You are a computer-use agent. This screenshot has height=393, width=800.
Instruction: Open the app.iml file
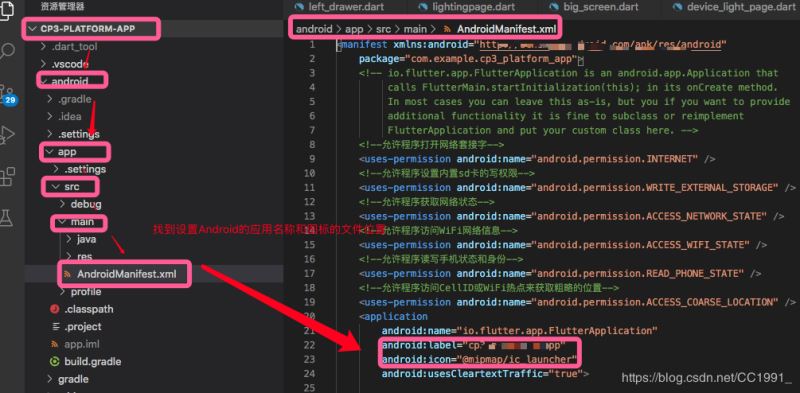pos(82,344)
